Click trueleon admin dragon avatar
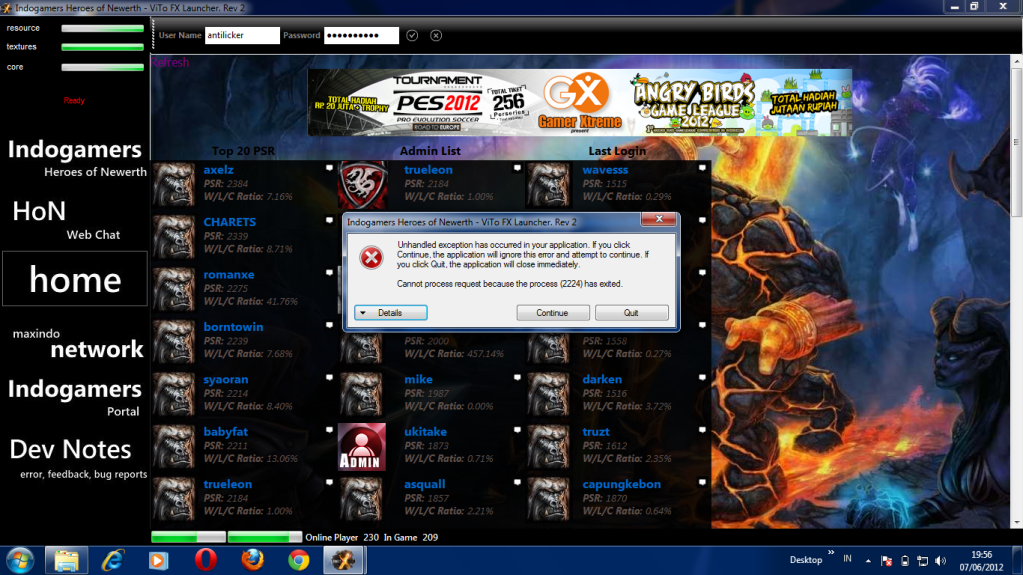 362,185
